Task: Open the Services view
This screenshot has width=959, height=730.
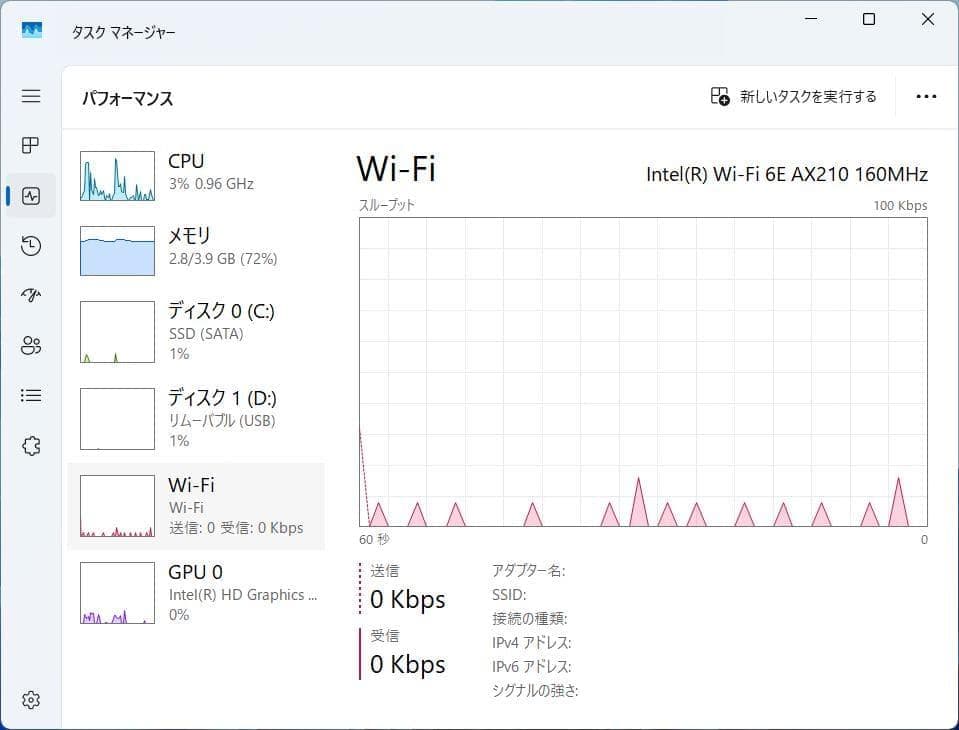Action: click(30, 446)
